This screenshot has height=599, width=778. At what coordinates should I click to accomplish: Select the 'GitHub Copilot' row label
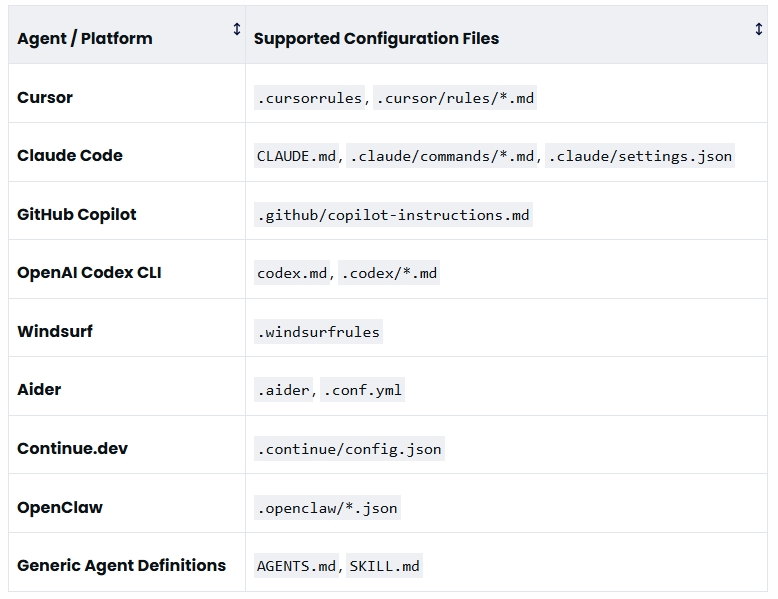(x=77, y=214)
